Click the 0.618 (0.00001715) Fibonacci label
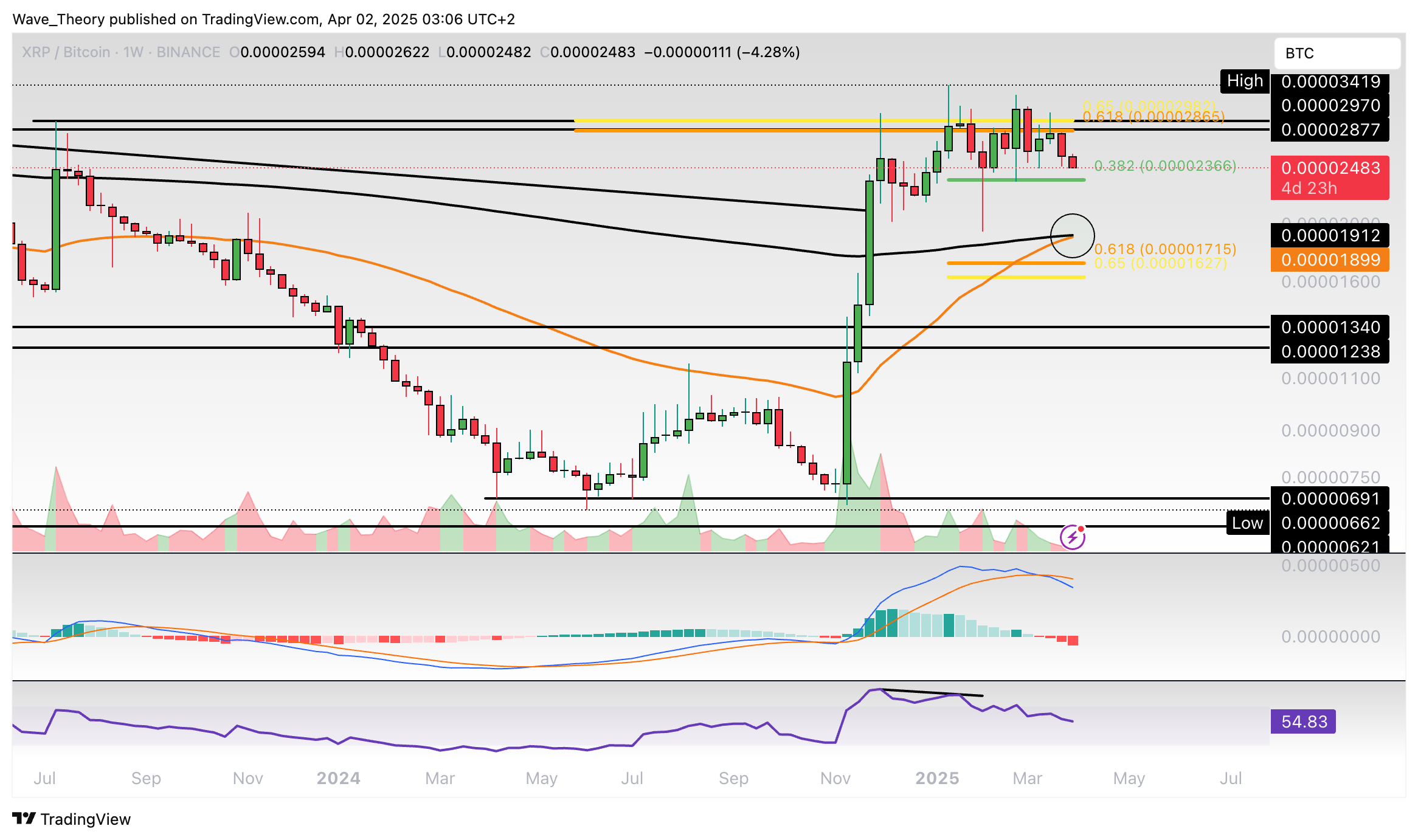Viewport: 1418px width, 840px height. pos(1164,249)
